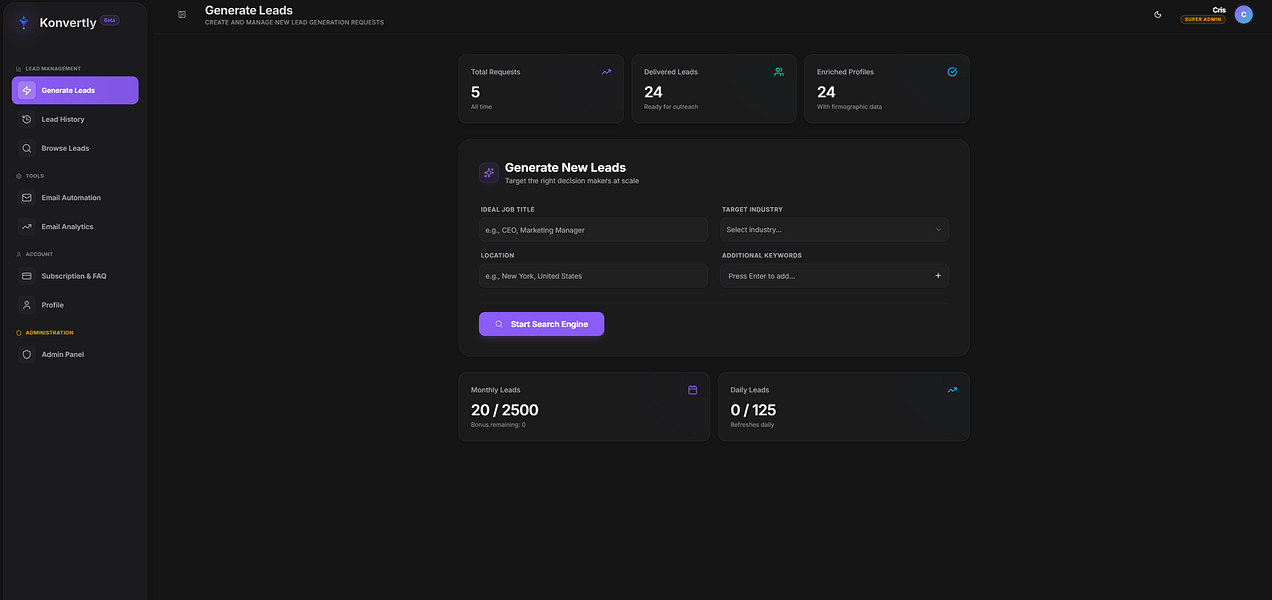Click the Select industry chevron arrow

tap(938, 230)
